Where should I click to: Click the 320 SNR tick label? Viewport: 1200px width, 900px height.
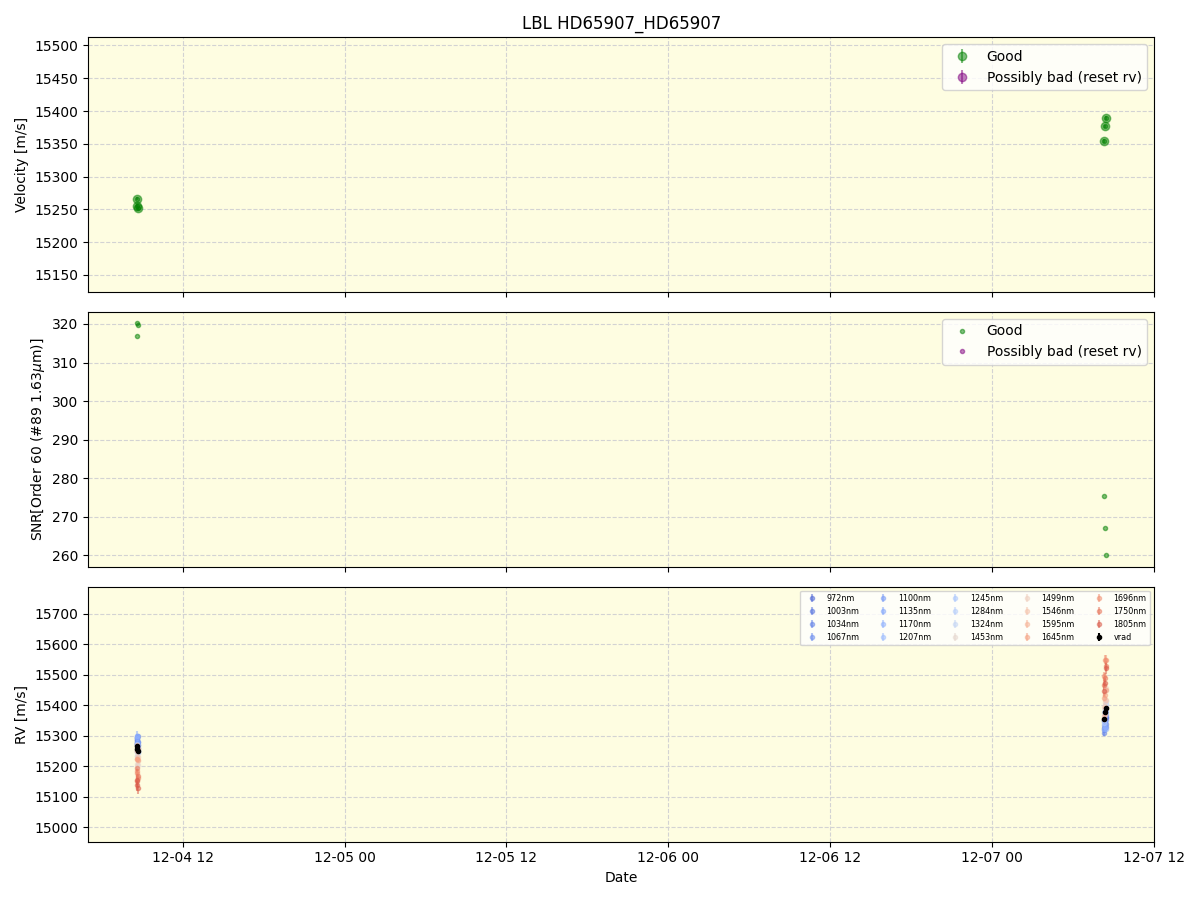(67, 324)
